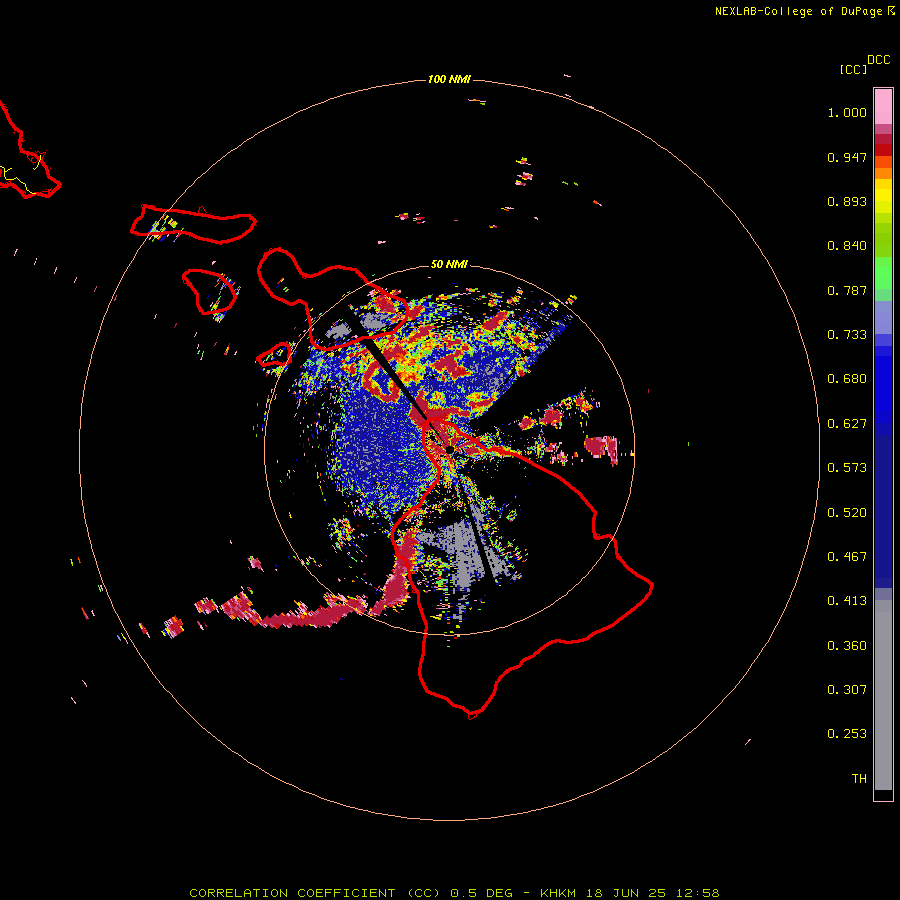Screen dimensions: 900x900
Task: Click the radar site center dot
Action: 450,449
